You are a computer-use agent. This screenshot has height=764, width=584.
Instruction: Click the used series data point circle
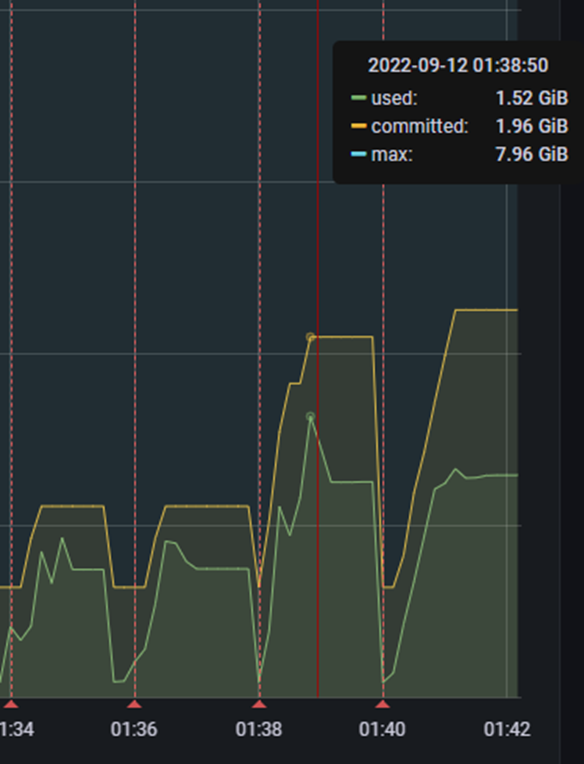pos(310,417)
